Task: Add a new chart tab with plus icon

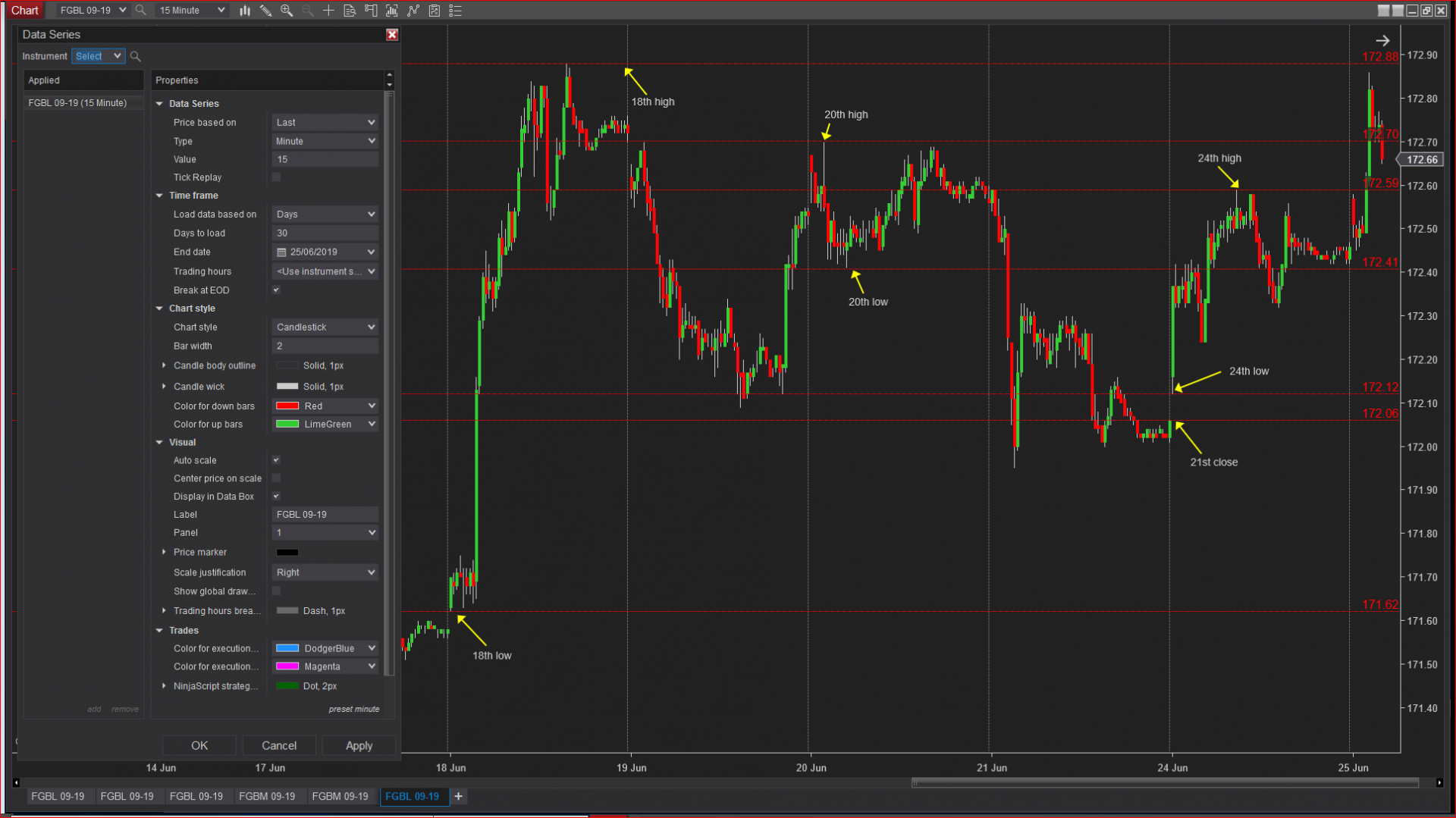Action: click(458, 796)
